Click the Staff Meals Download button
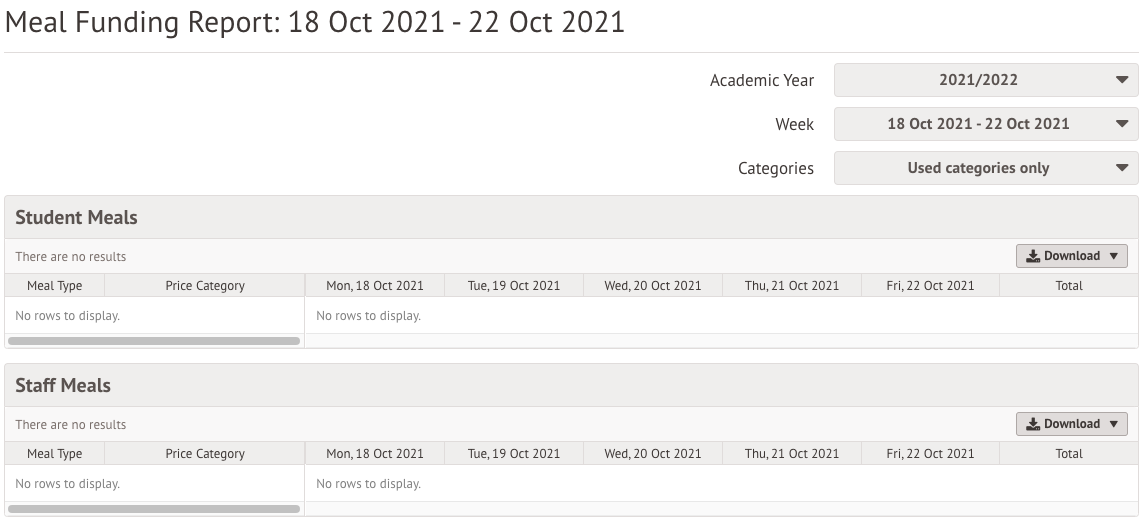Screen dimensions: 1143x524 click(x=1072, y=424)
